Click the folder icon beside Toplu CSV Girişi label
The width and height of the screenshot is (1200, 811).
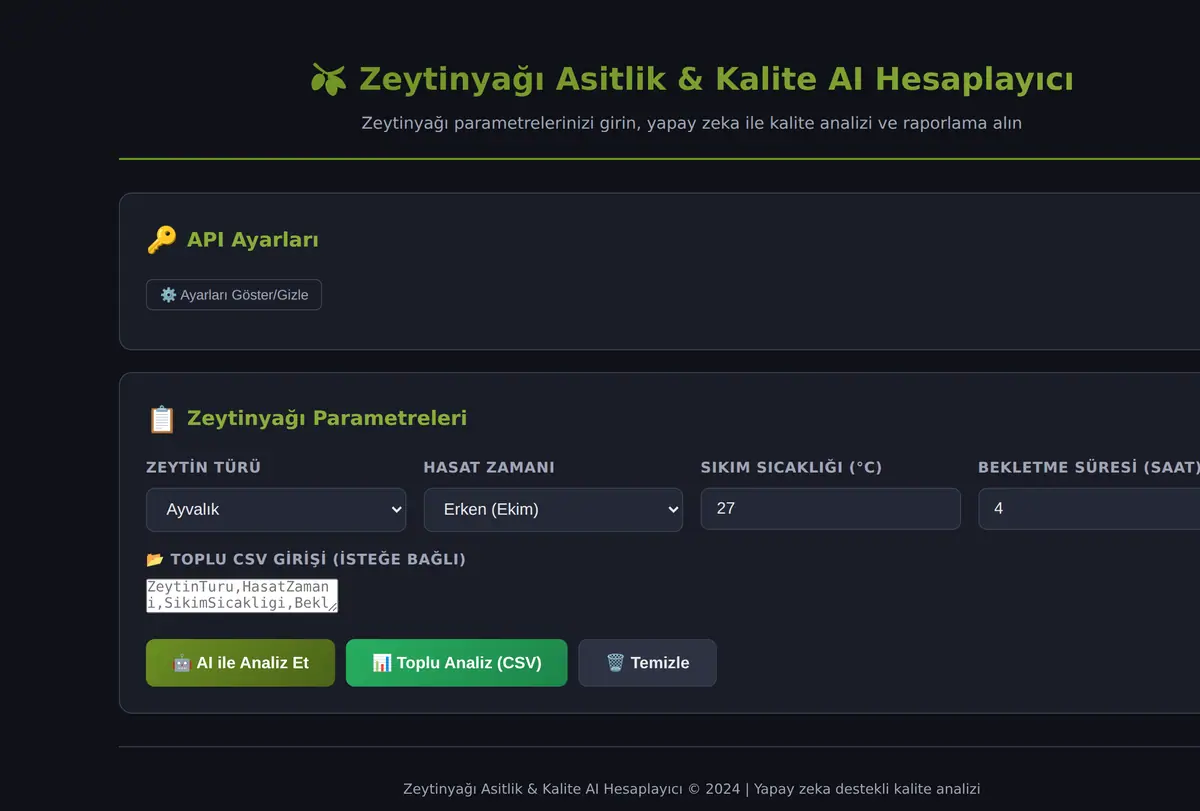(155, 559)
